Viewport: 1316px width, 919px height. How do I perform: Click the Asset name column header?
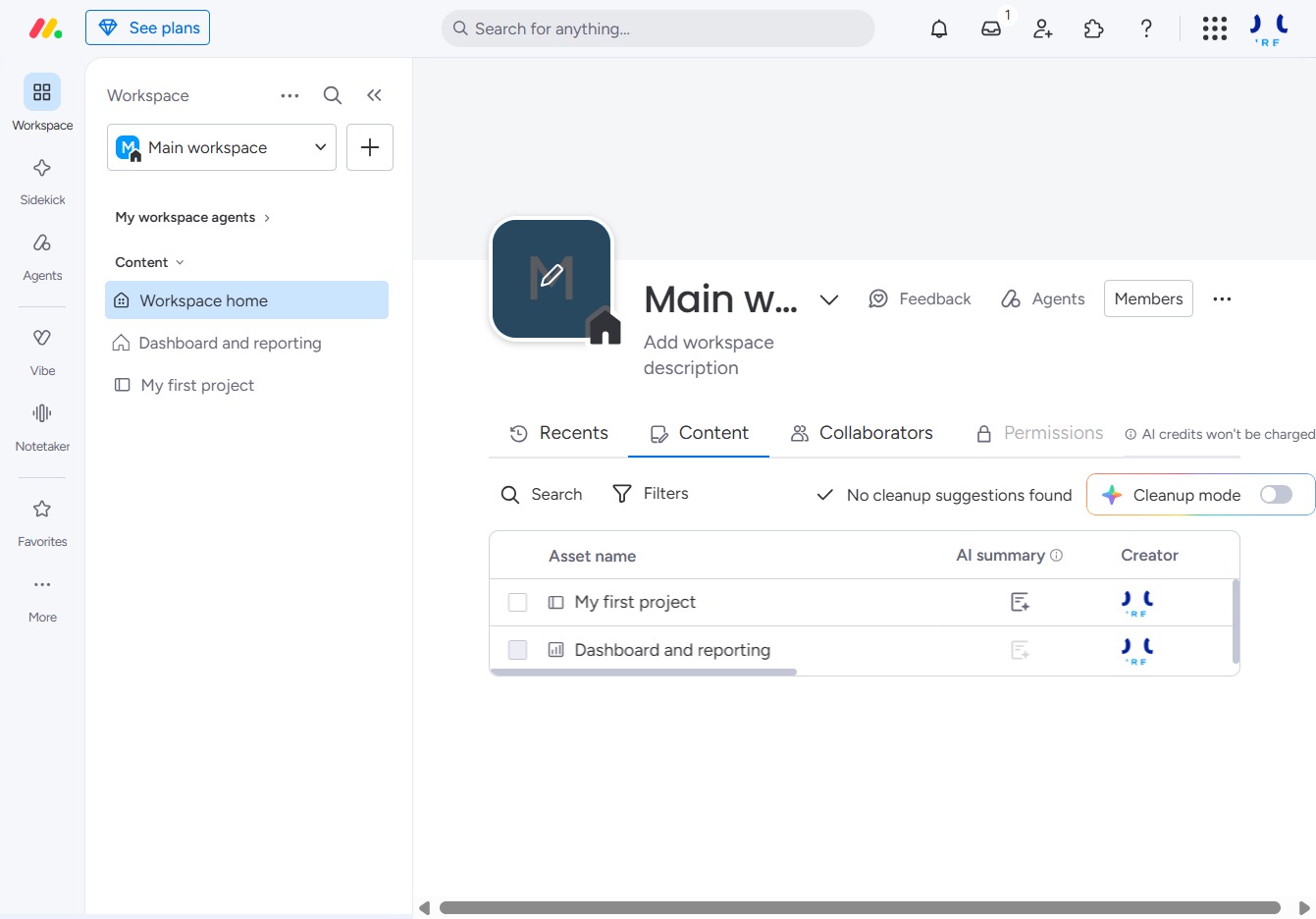point(592,556)
